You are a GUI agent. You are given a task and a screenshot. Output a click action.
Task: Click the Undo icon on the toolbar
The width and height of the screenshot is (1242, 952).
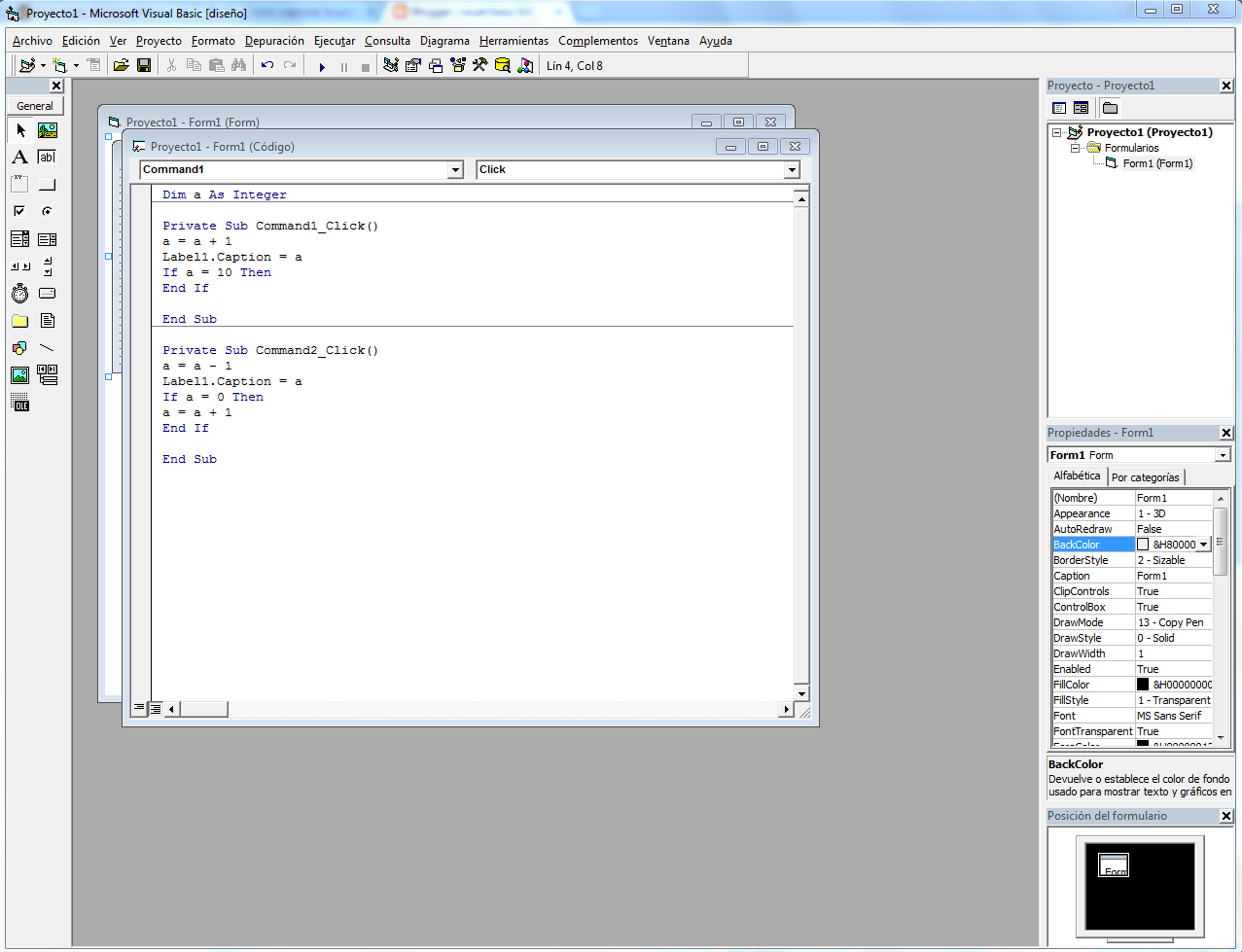[x=267, y=66]
